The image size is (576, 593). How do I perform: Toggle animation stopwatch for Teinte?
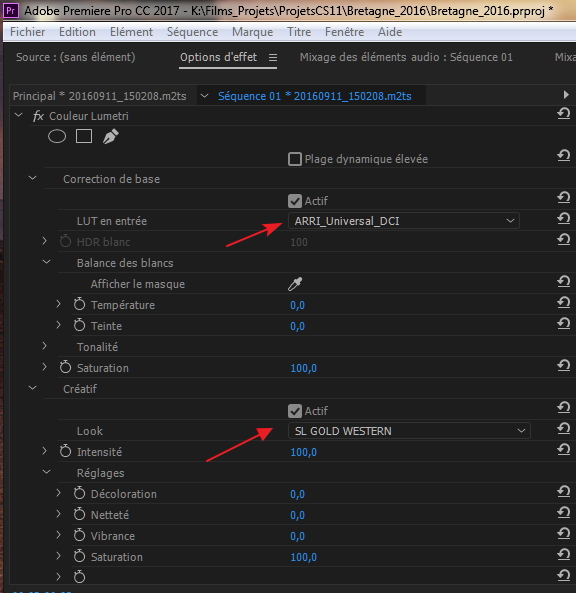click(79, 325)
